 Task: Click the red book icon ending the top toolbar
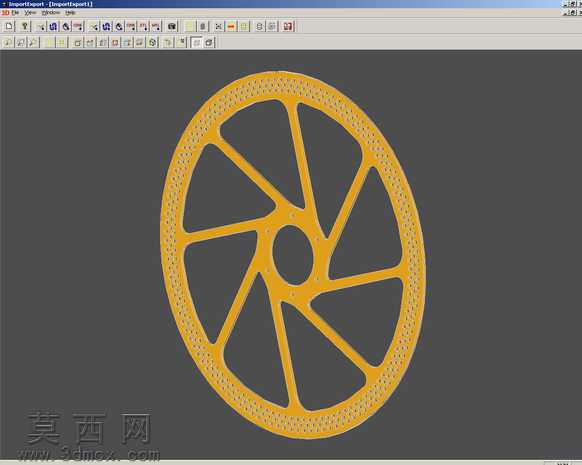tap(288, 26)
